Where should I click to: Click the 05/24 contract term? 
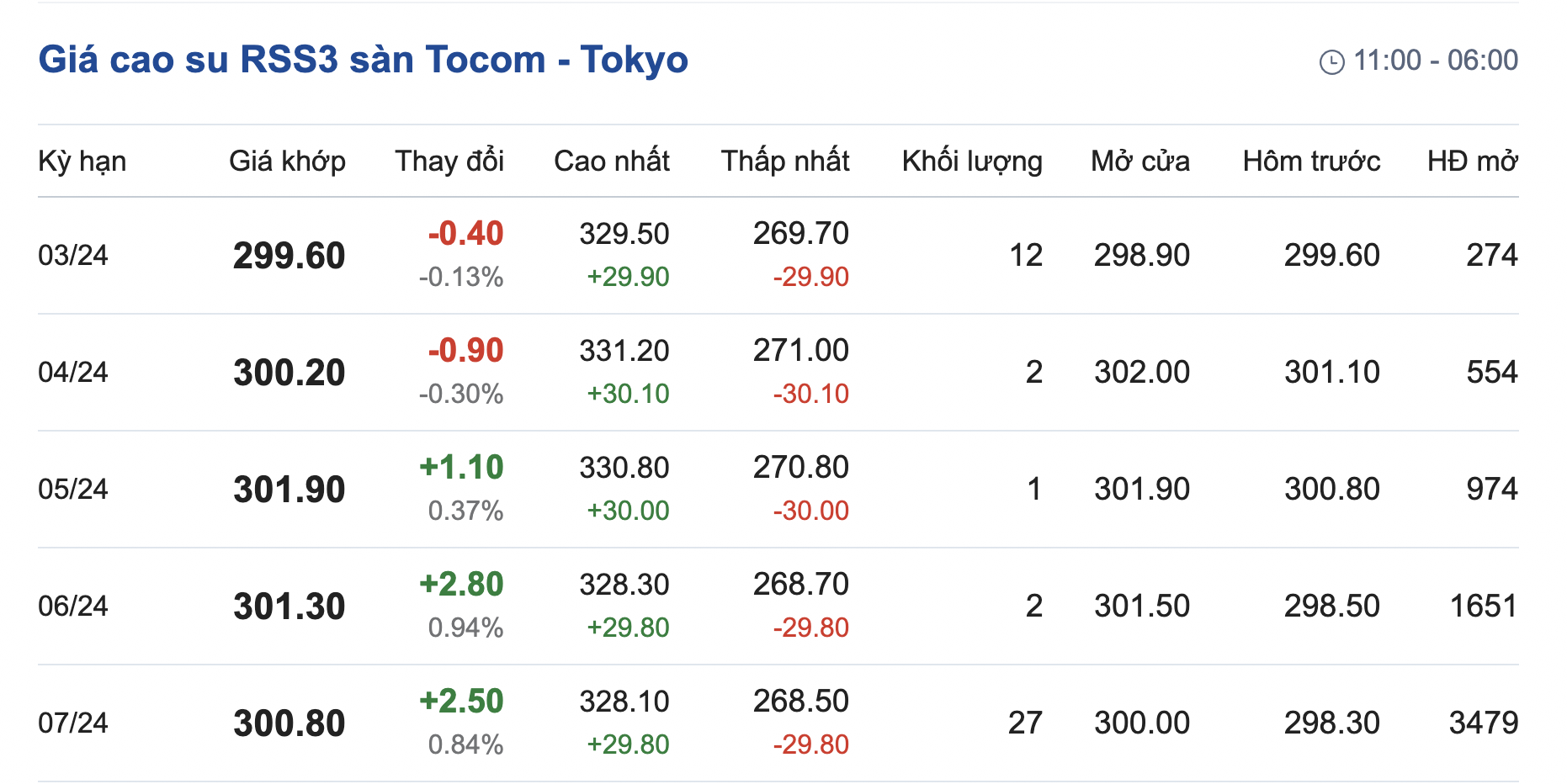click(73, 489)
